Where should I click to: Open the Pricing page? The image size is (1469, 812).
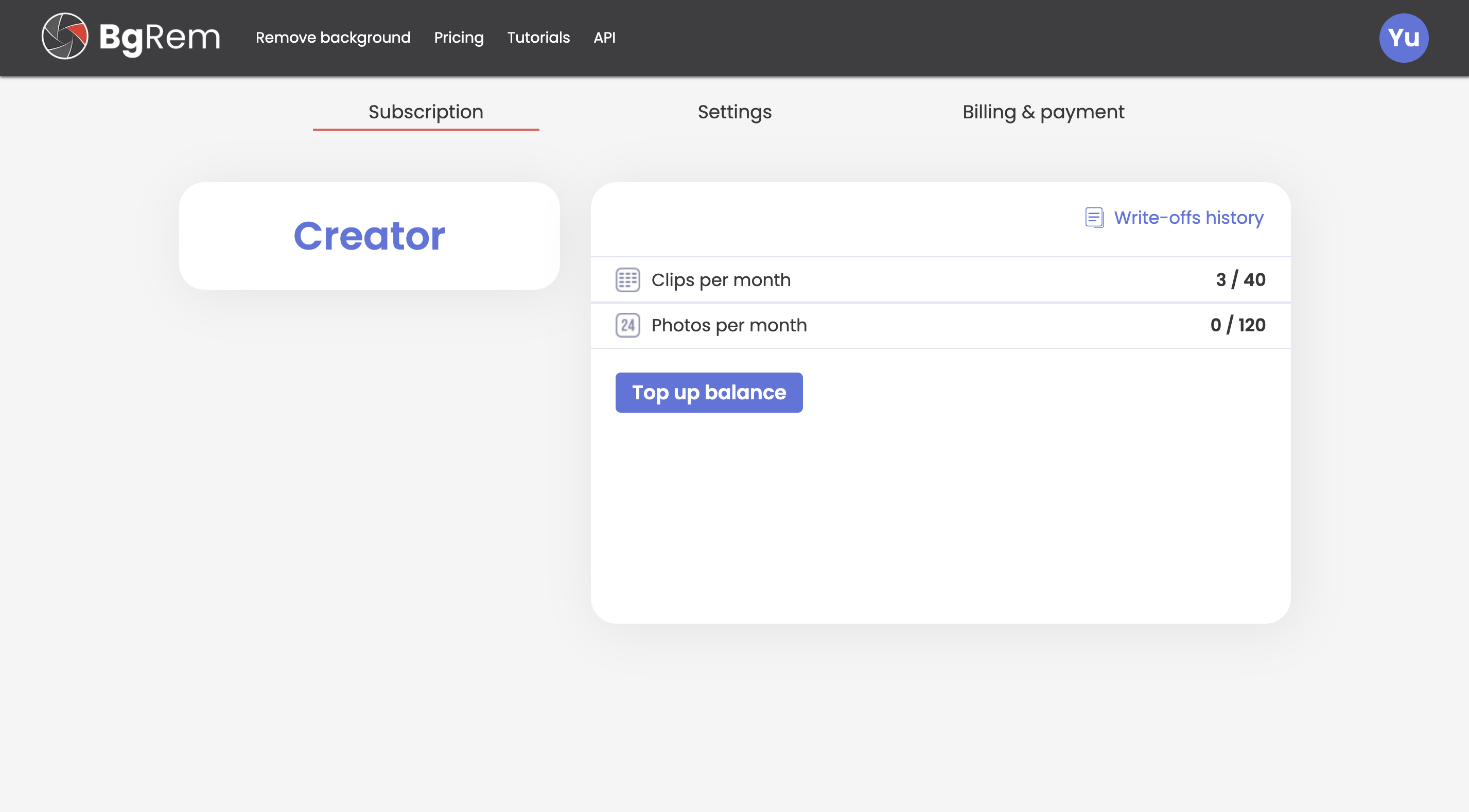(x=459, y=38)
